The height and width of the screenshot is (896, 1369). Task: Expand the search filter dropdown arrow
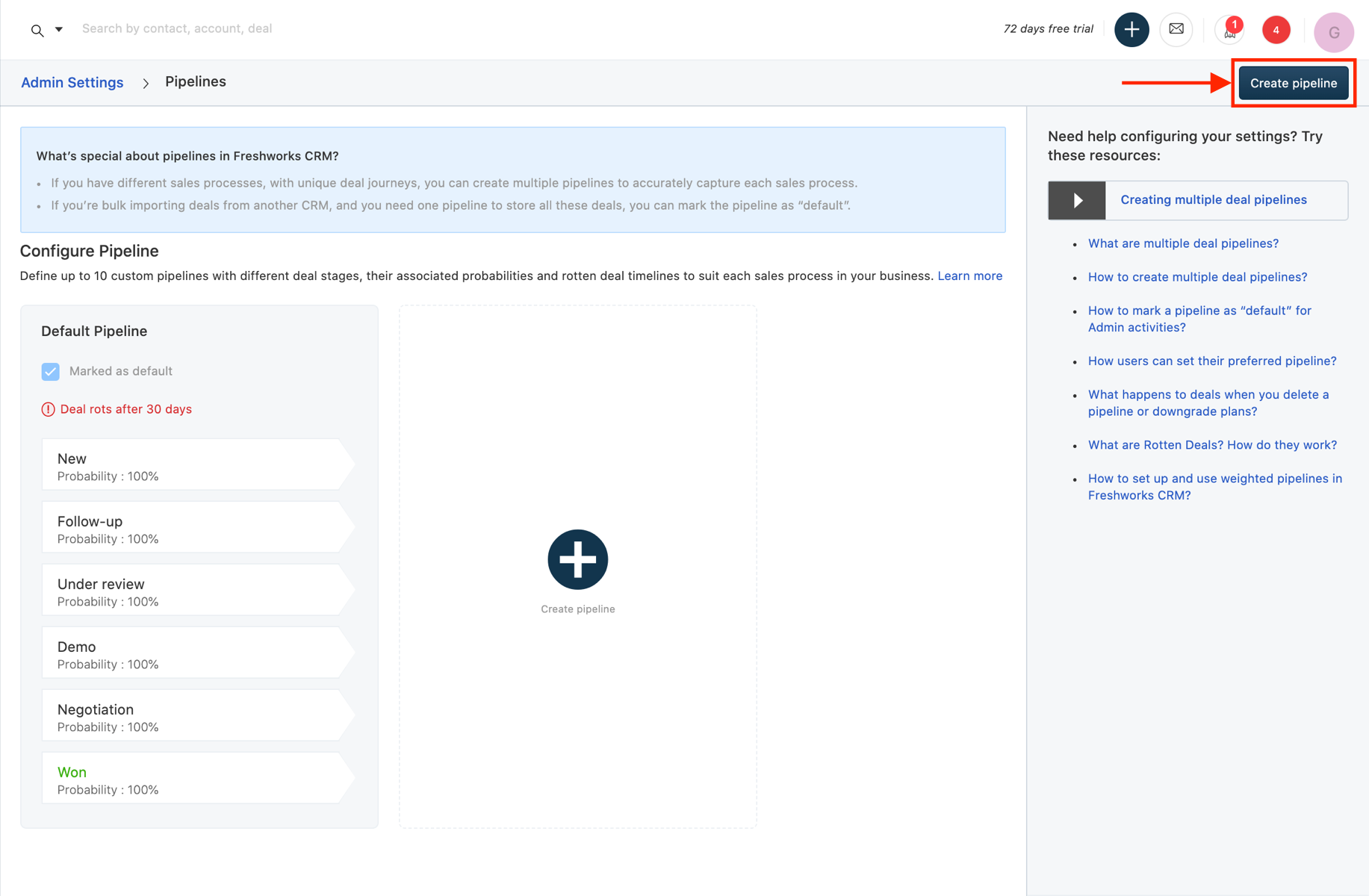pos(59,30)
